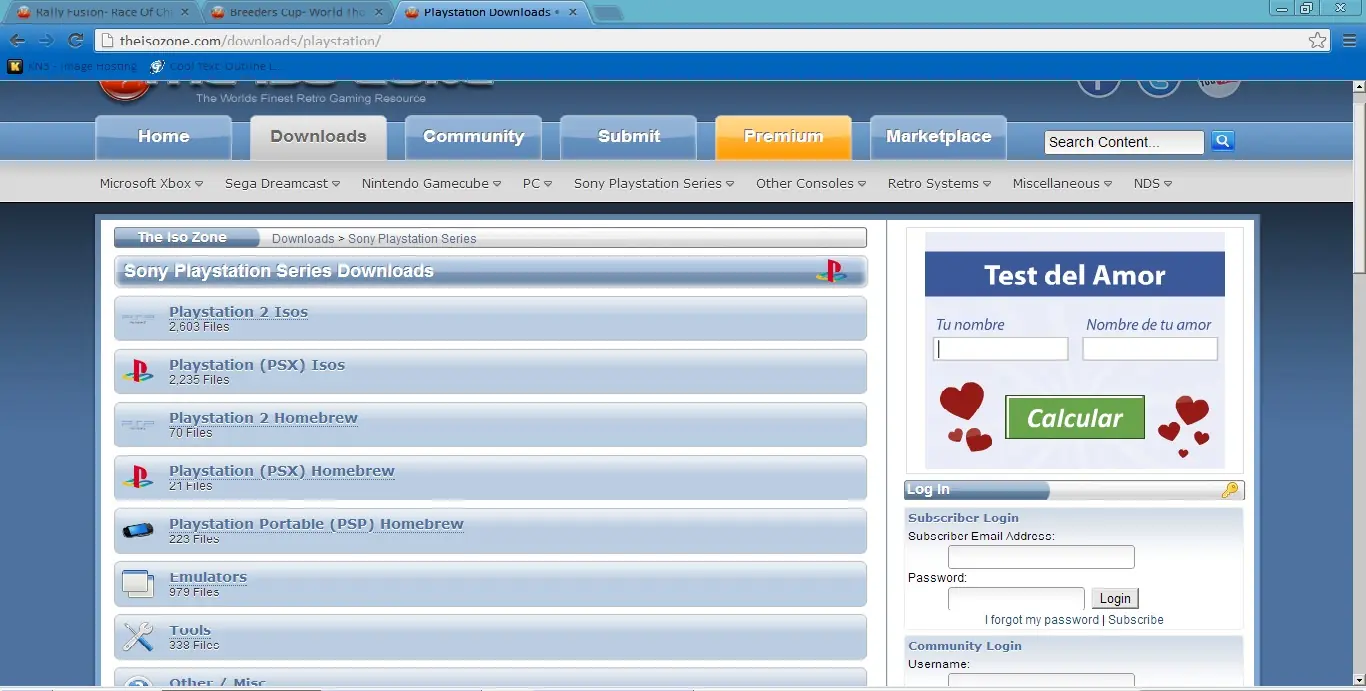Viewport: 1366px width, 691px height.
Task: Click the Calcular button in ad
Action: tap(1075, 418)
